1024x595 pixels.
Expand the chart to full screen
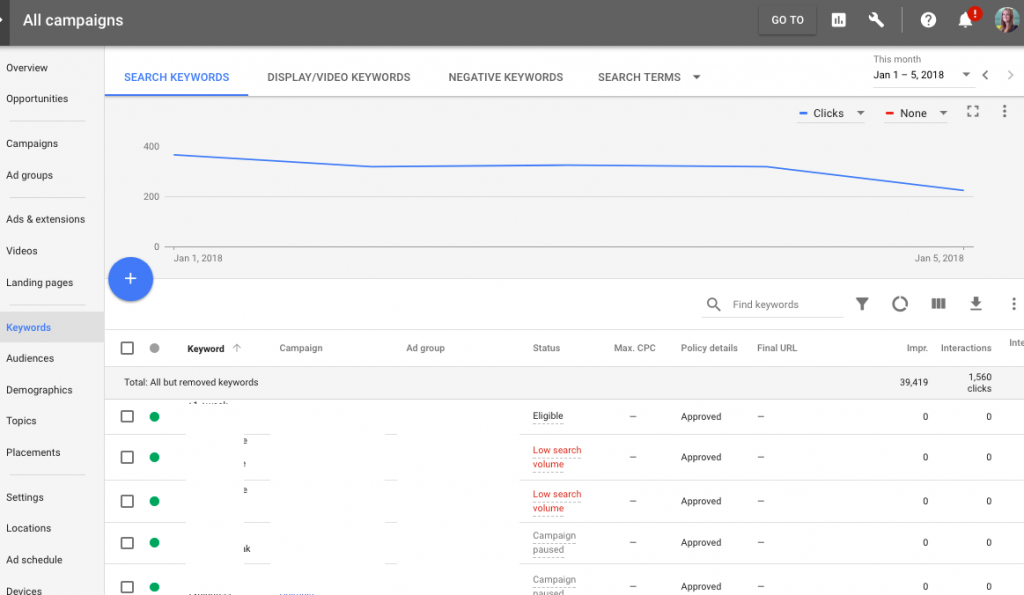[973, 112]
